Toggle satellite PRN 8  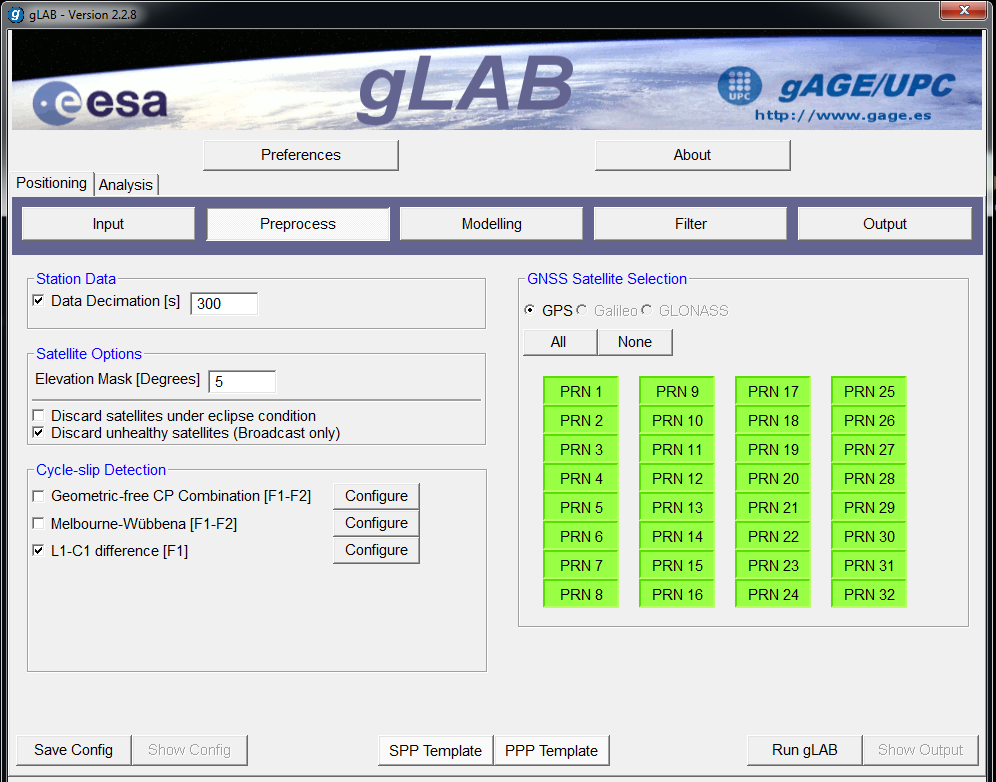[x=581, y=595]
